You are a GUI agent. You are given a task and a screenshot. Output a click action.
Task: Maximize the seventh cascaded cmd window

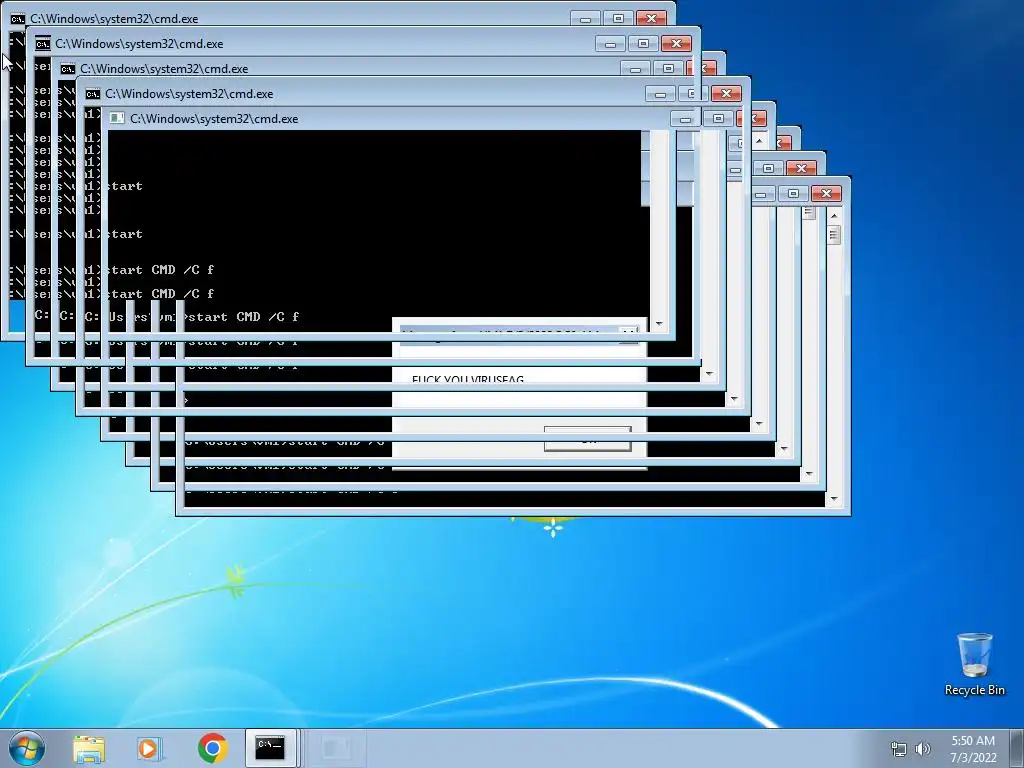[769, 168]
